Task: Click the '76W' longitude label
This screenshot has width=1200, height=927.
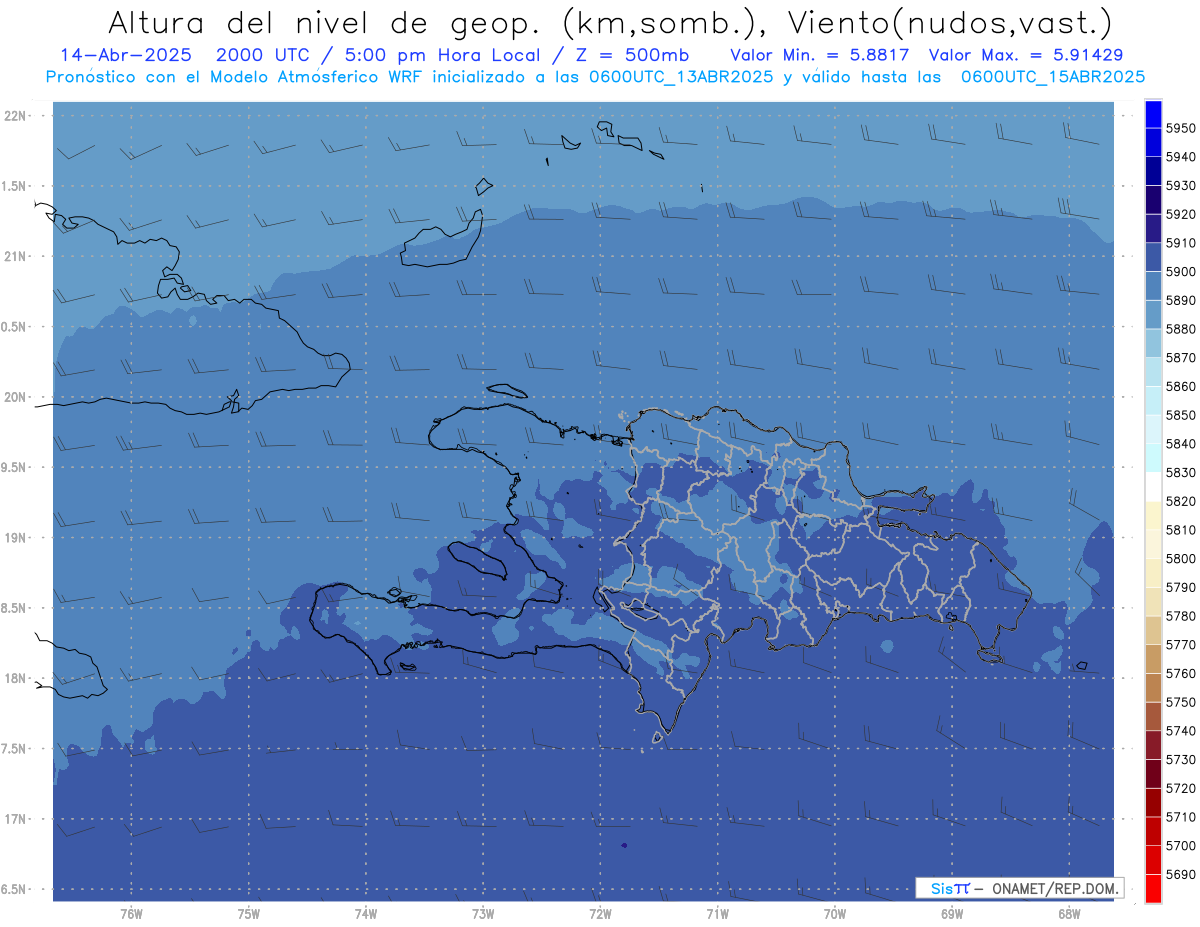Action: (131, 914)
